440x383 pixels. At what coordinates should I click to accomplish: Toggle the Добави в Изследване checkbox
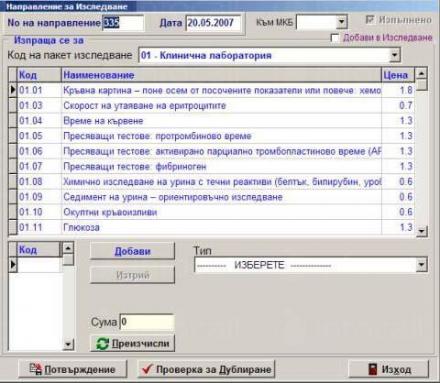click(x=335, y=38)
